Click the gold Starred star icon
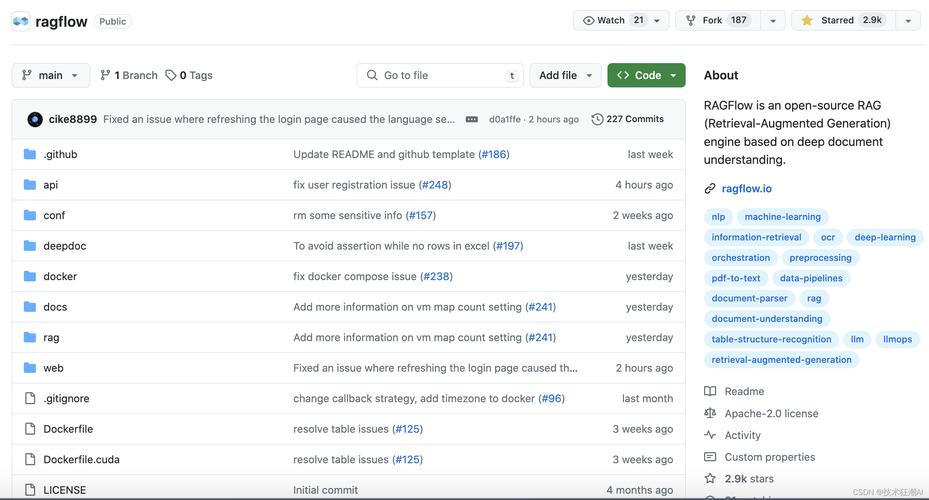Screen dimensions: 929x500 pyautogui.click(x=807, y=20)
